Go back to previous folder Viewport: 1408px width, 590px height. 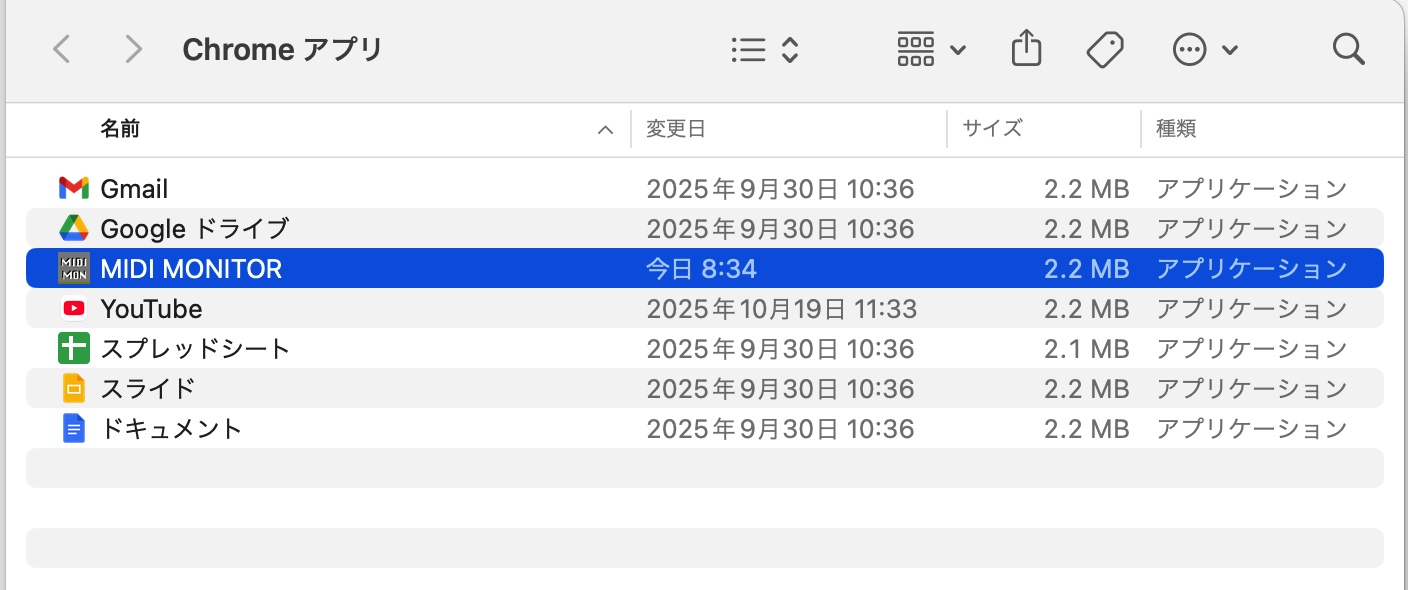[x=62, y=49]
